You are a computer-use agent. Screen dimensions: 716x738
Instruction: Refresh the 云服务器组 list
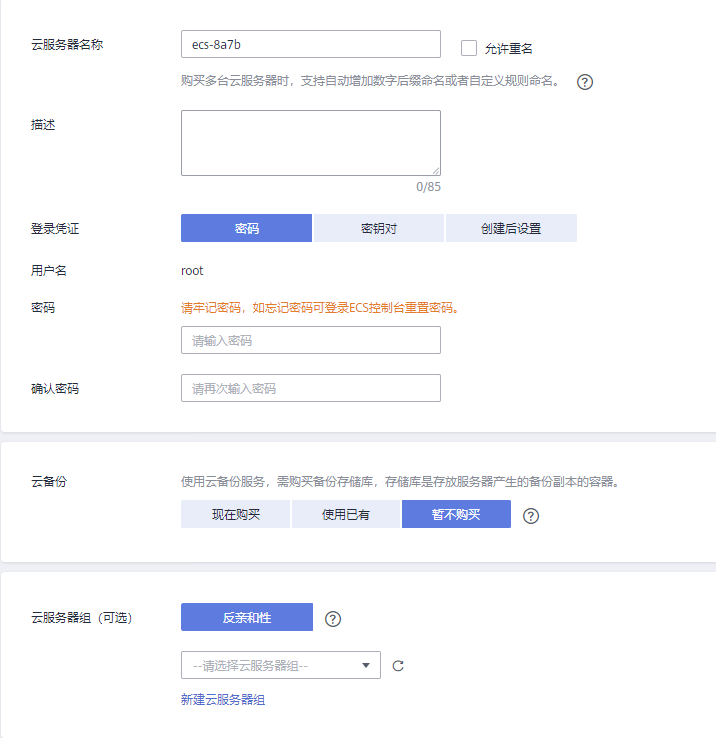click(398, 666)
